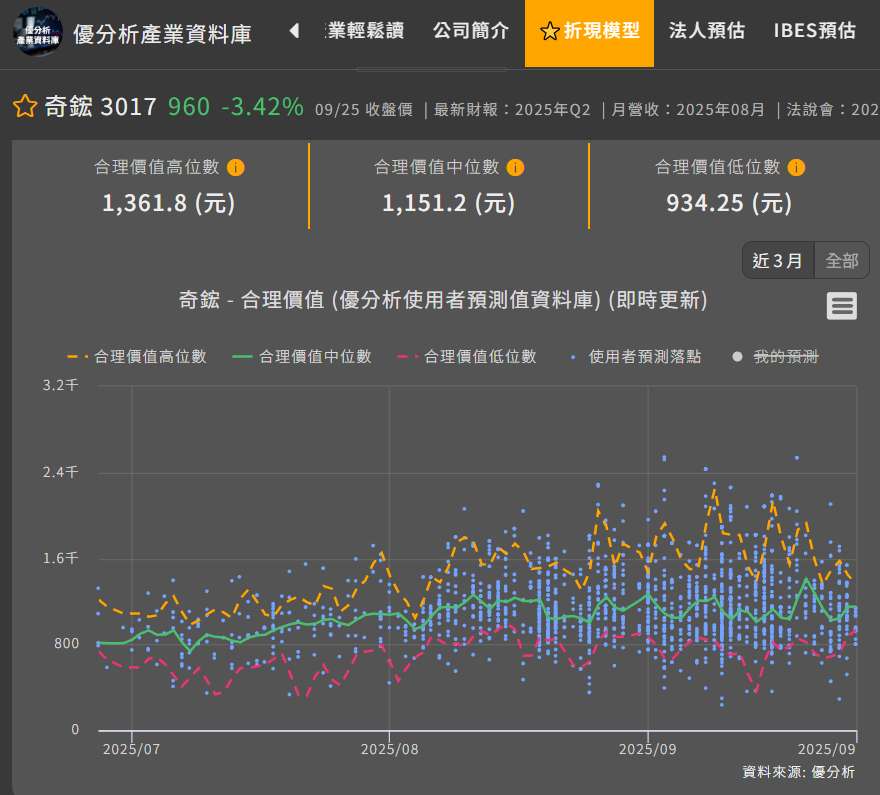
Task: Open the IBES預估 tab
Action: (x=814, y=31)
